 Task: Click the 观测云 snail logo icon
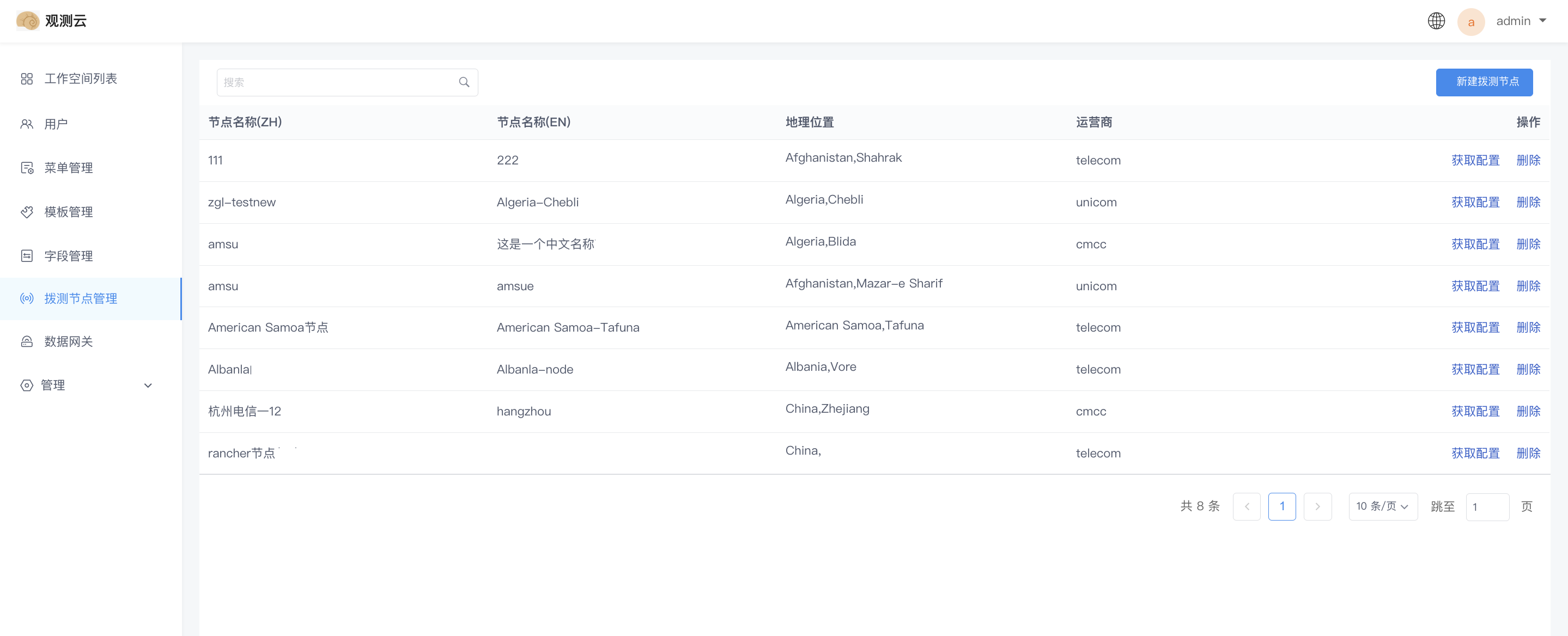[27, 21]
